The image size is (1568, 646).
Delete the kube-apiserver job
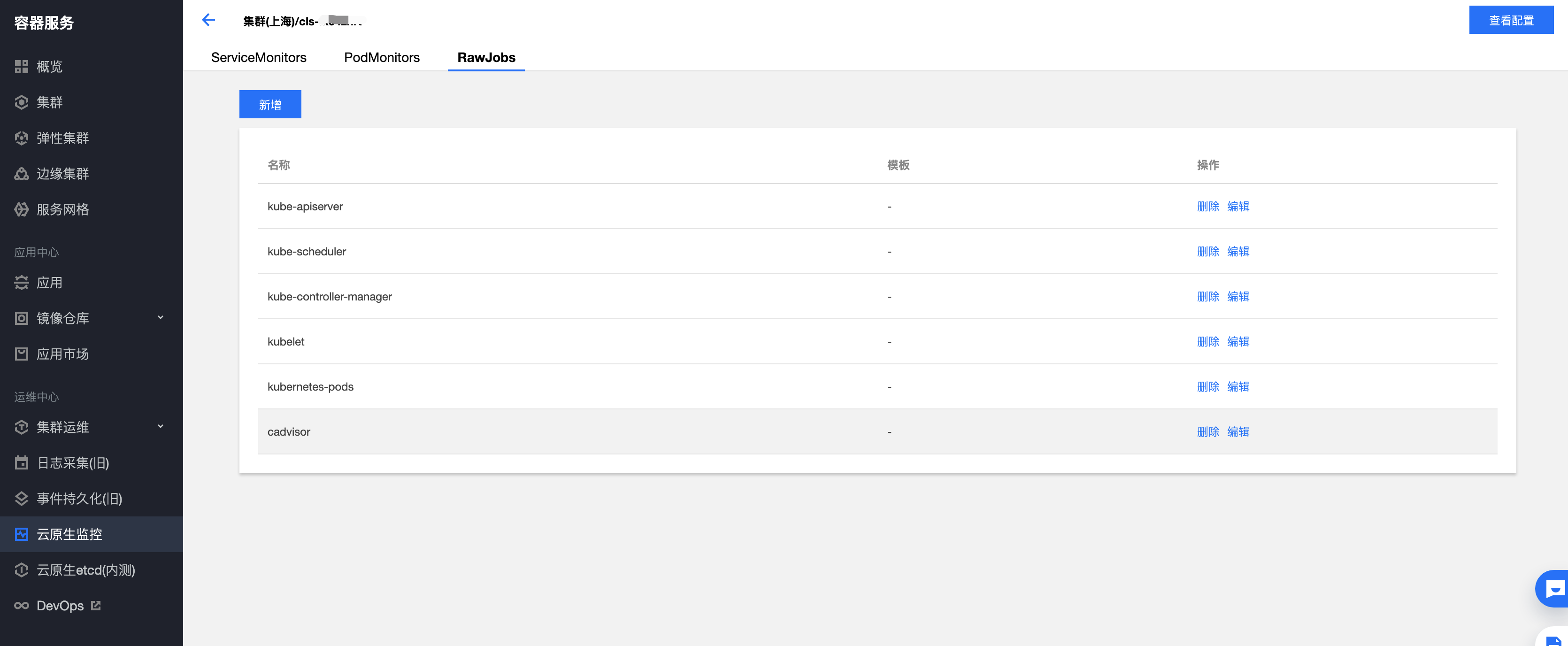click(x=1207, y=207)
